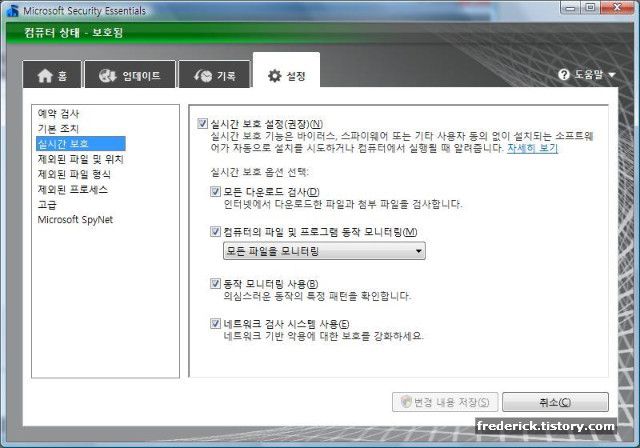The width and height of the screenshot is (640, 448).
Task: Select 예약 검사 in the settings list
Action: [x=58, y=113]
